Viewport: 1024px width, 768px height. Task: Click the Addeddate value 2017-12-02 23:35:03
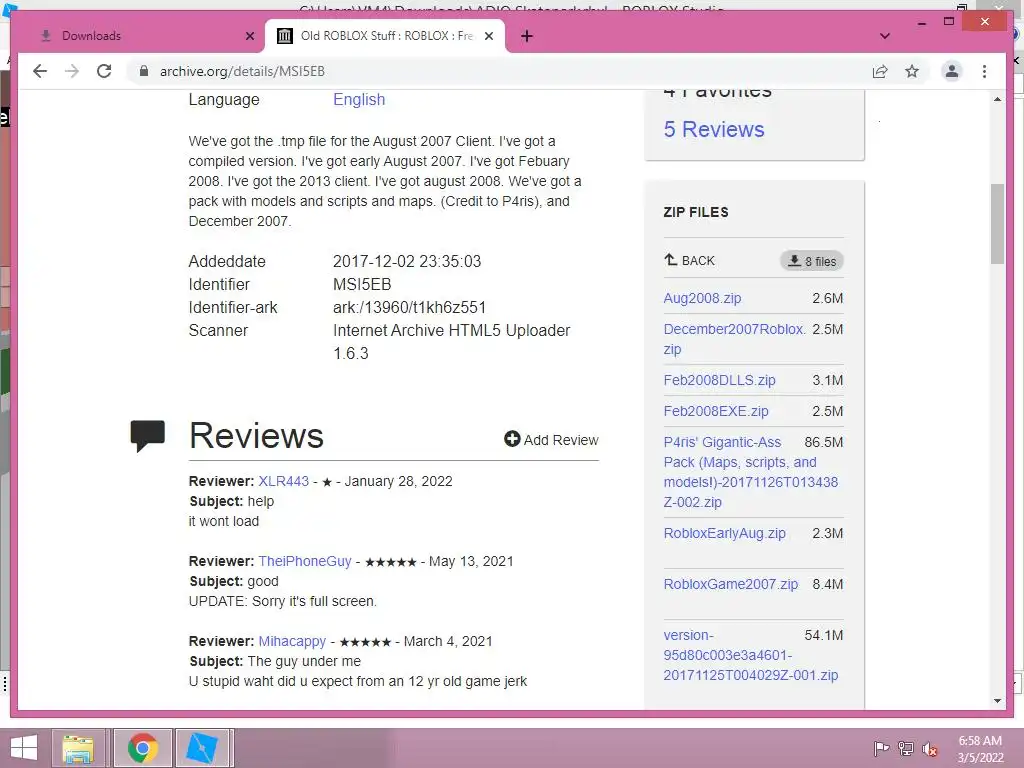pyautogui.click(x=407, y=261)
